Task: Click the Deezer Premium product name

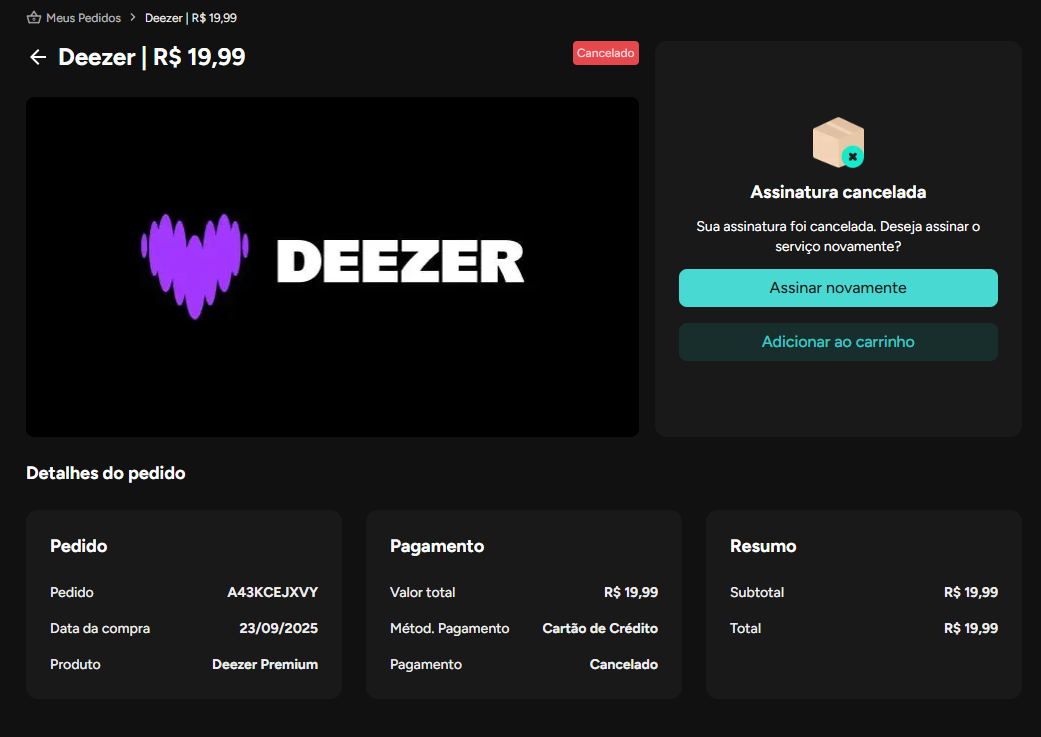Action: [x=265, y=664]
